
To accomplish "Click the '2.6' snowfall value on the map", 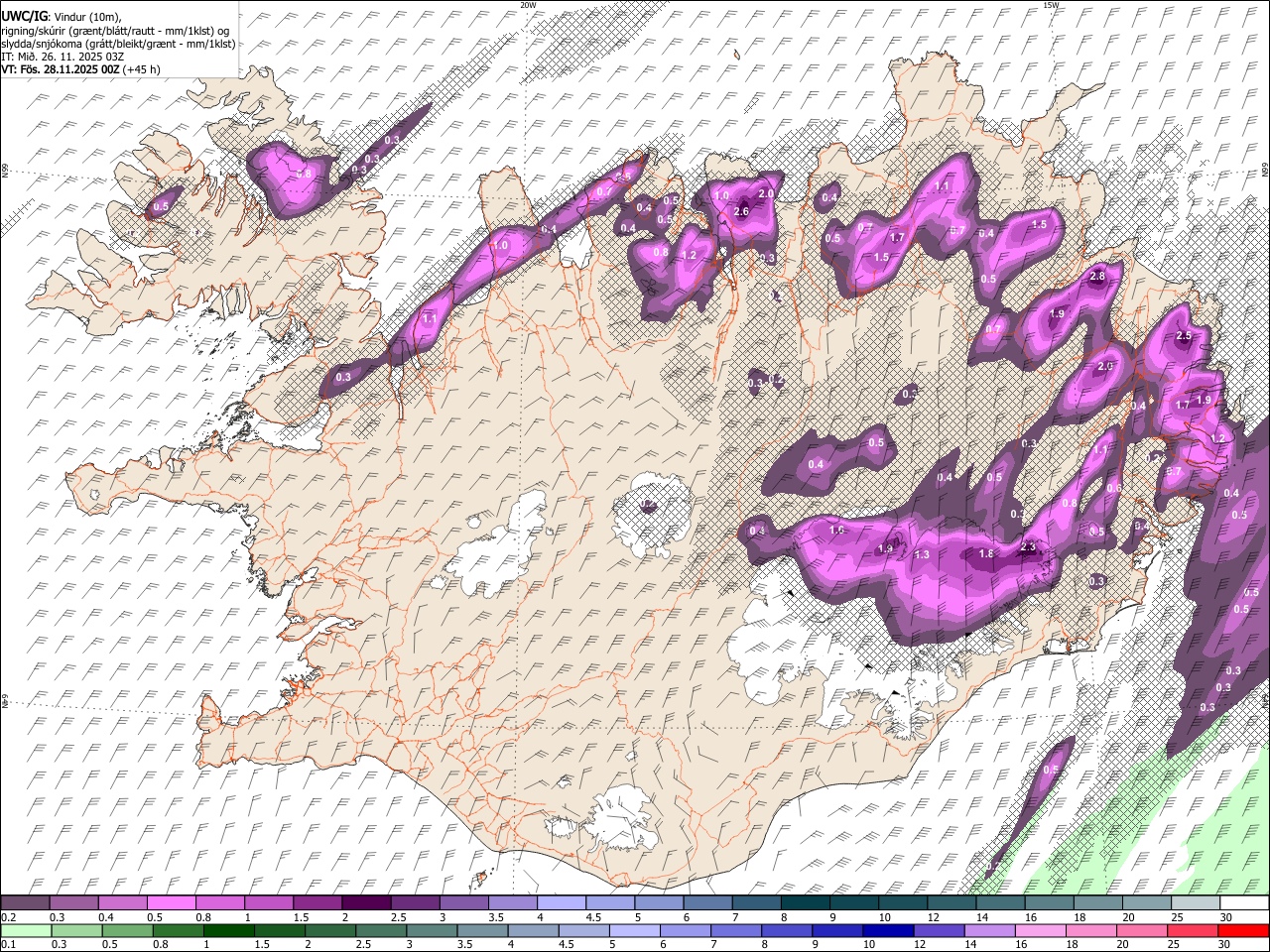I will coord(741,211).
